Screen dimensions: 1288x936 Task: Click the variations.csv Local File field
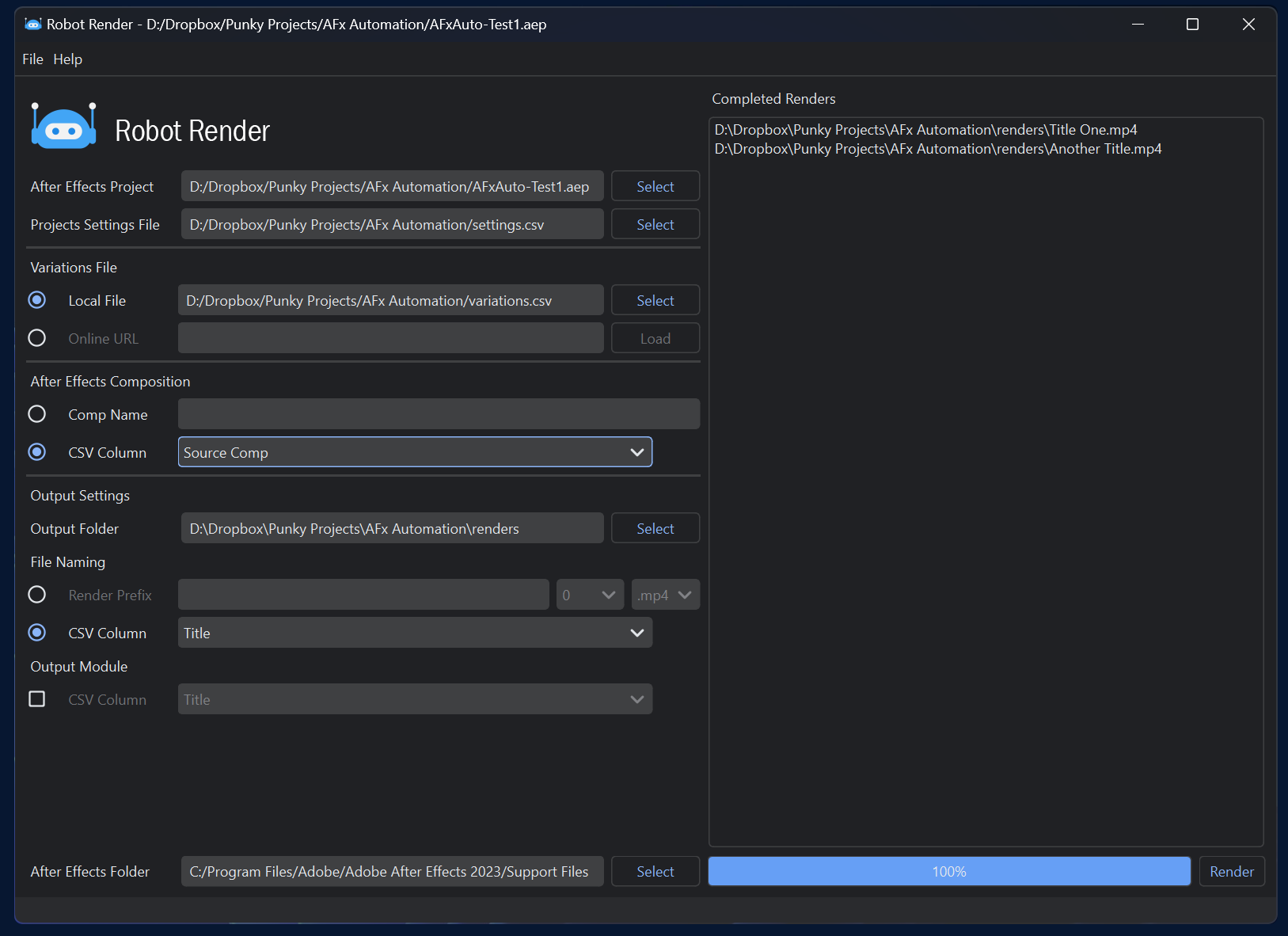click(391, 300)
